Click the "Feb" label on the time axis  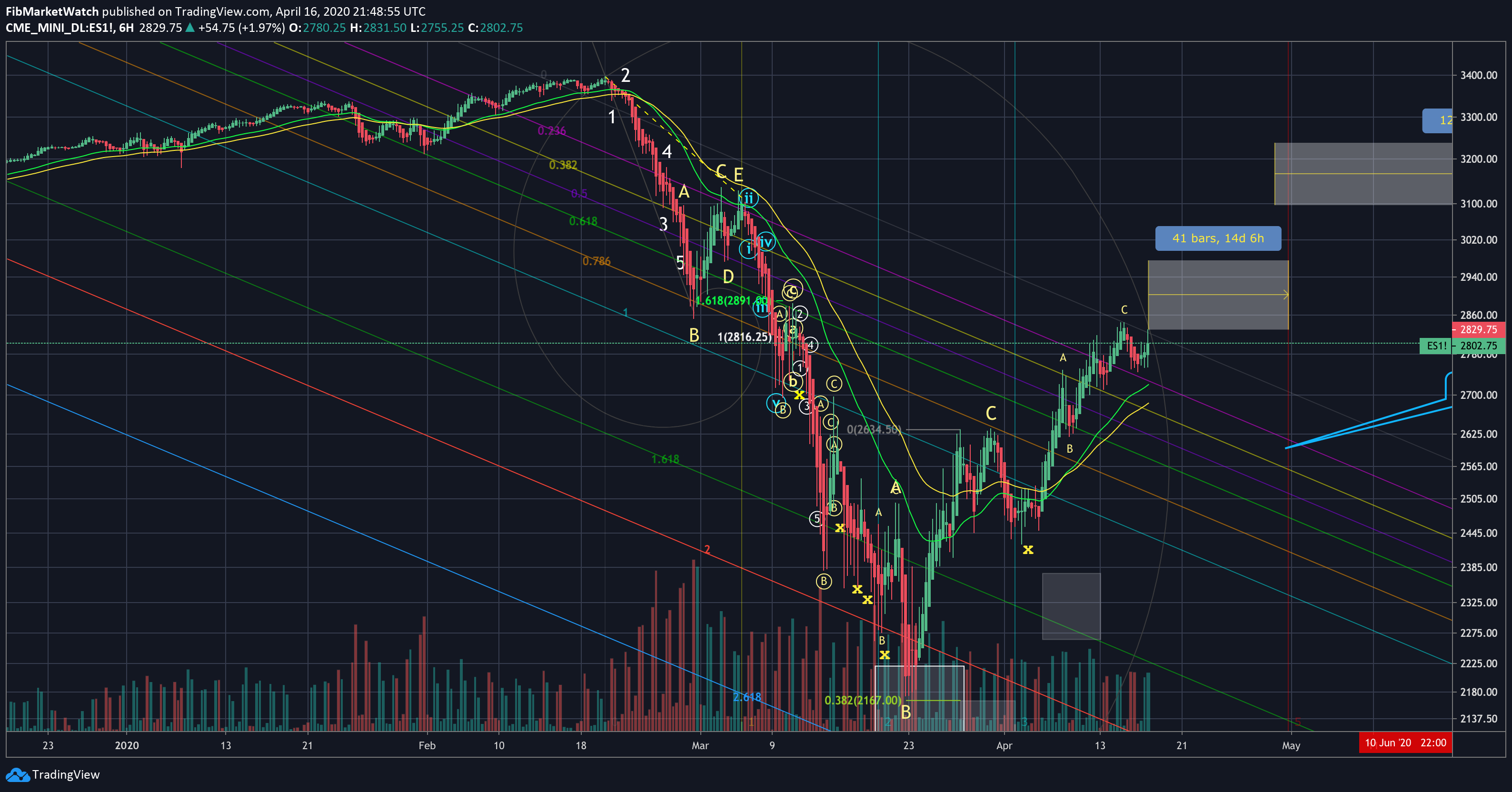[427, 746]
